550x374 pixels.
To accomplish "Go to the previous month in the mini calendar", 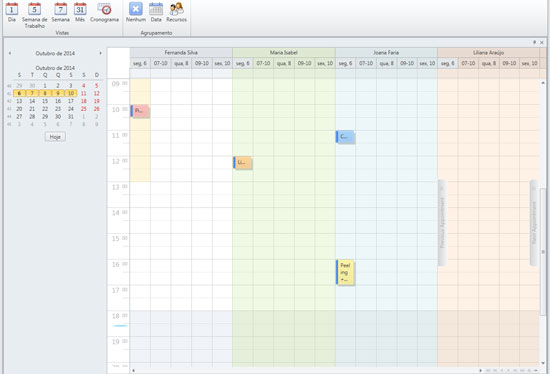I will 10,53.
